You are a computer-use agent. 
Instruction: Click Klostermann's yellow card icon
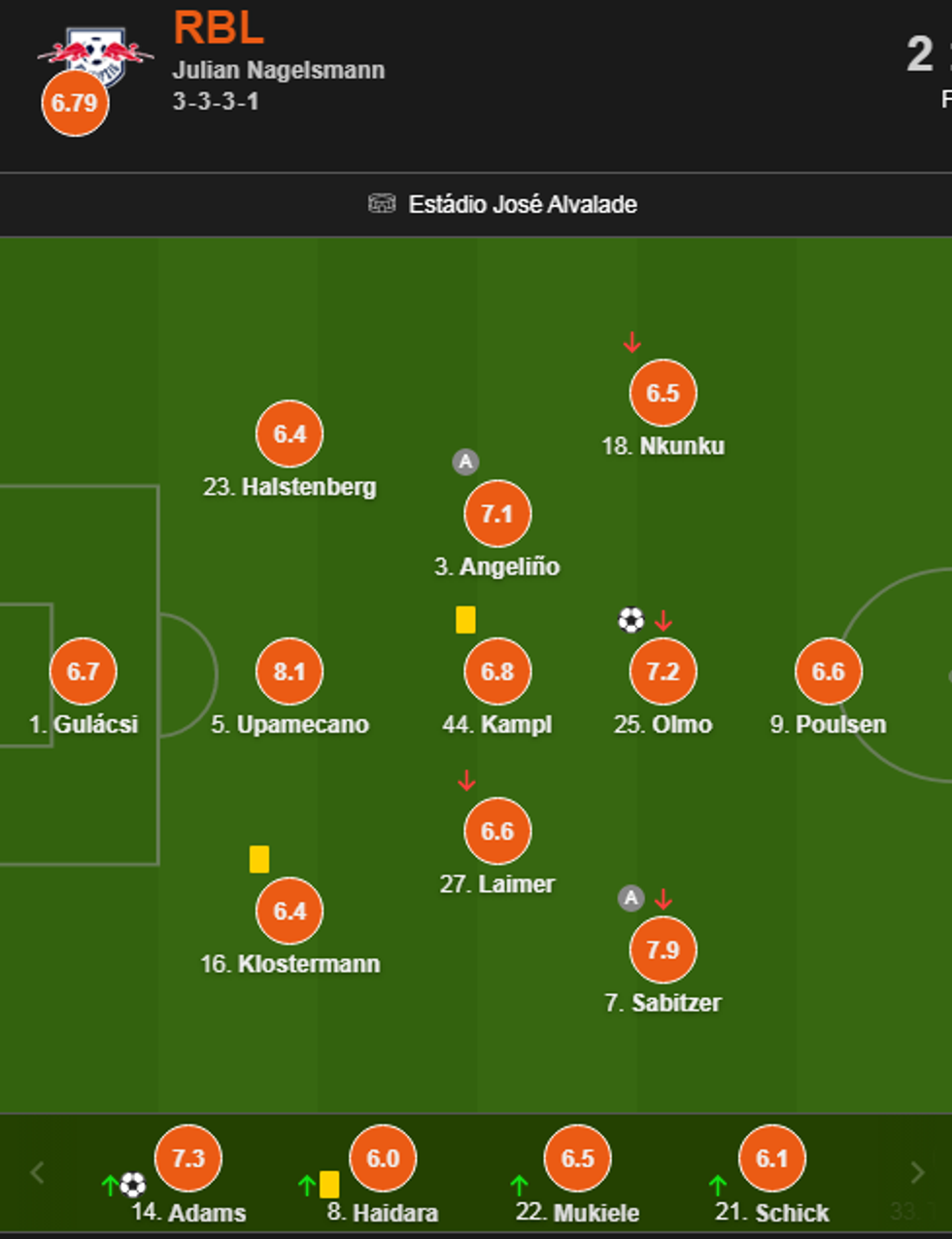259,859
